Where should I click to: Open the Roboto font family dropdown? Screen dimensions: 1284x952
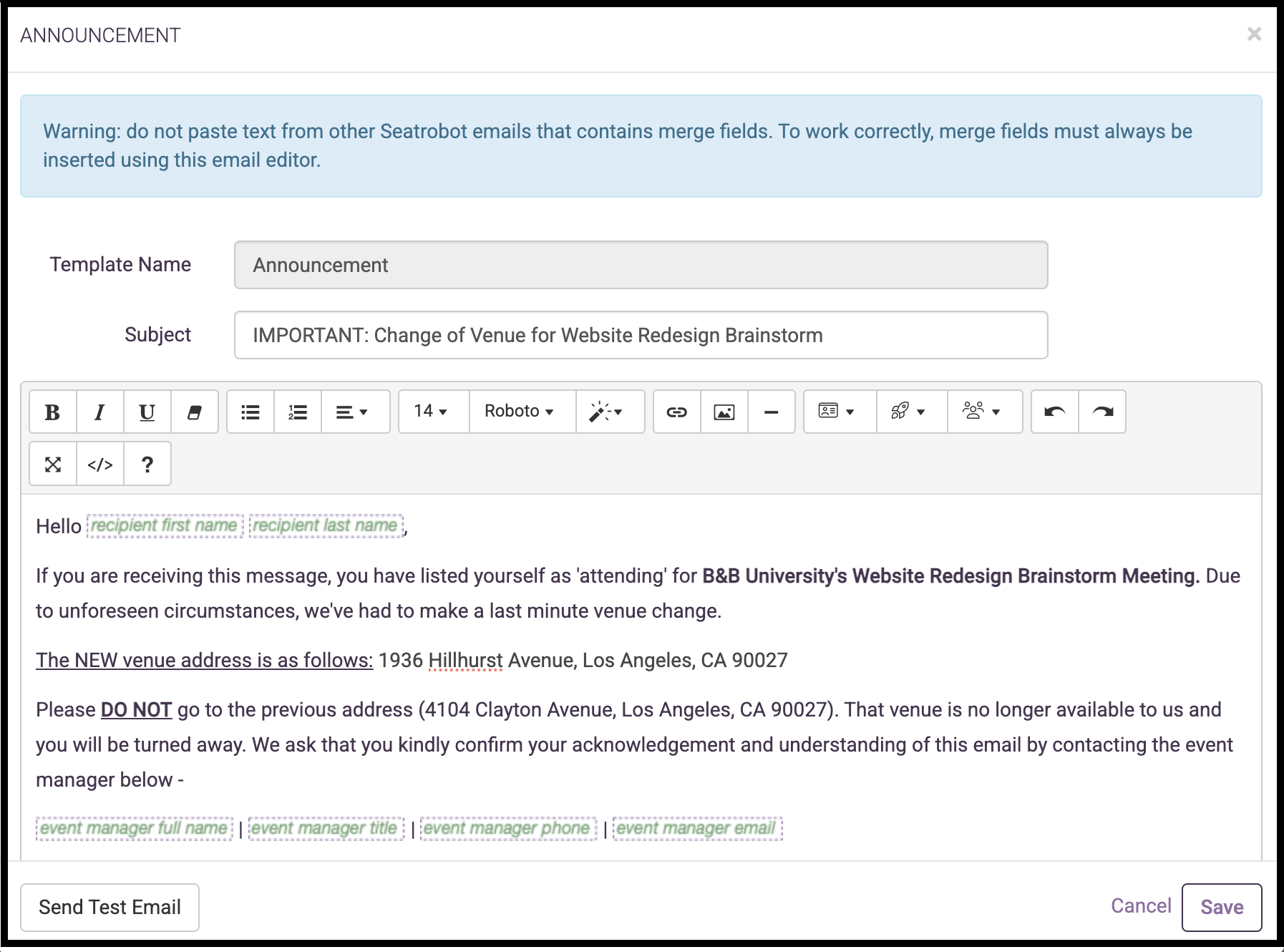522,412
